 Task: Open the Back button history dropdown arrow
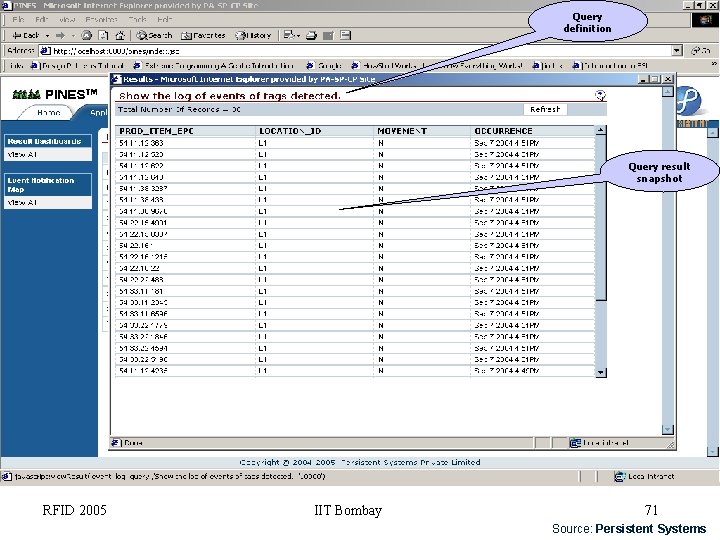click(x=47, y=36)
